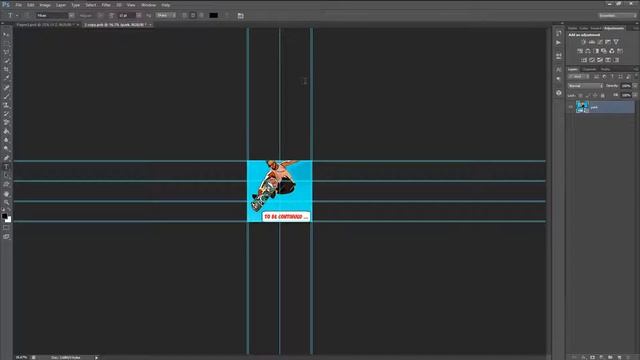Select the Eyedropper tool
640x360 pixels.
[x=6, y=78]
